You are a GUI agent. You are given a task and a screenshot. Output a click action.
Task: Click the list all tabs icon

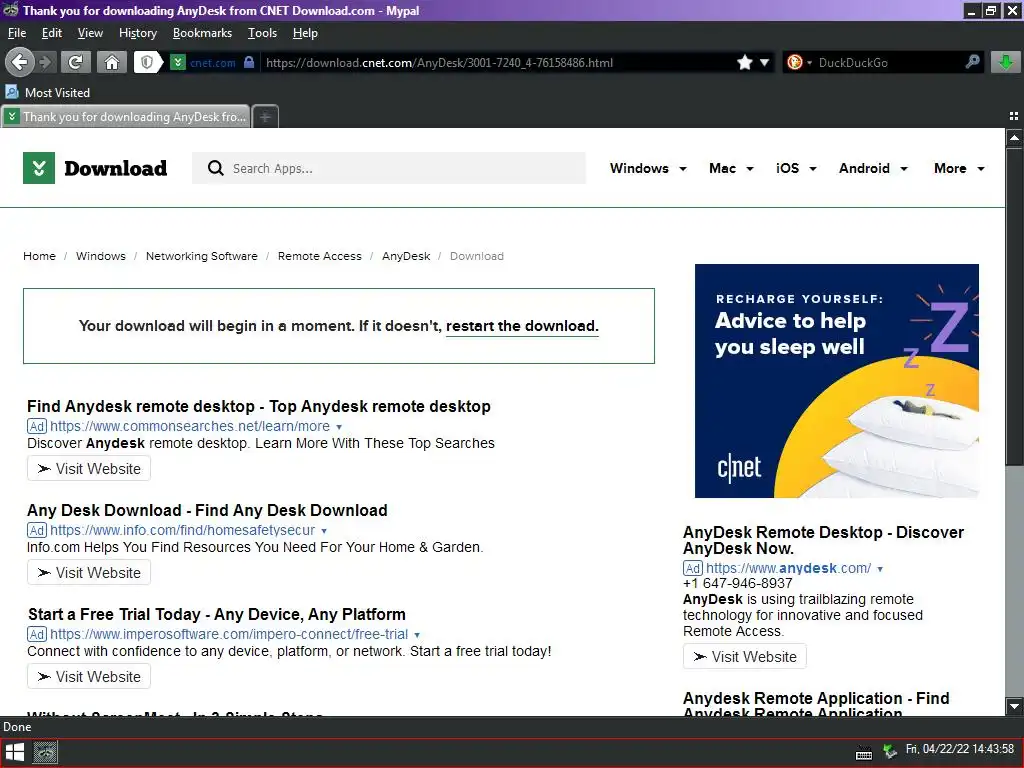coord(1014,116)
